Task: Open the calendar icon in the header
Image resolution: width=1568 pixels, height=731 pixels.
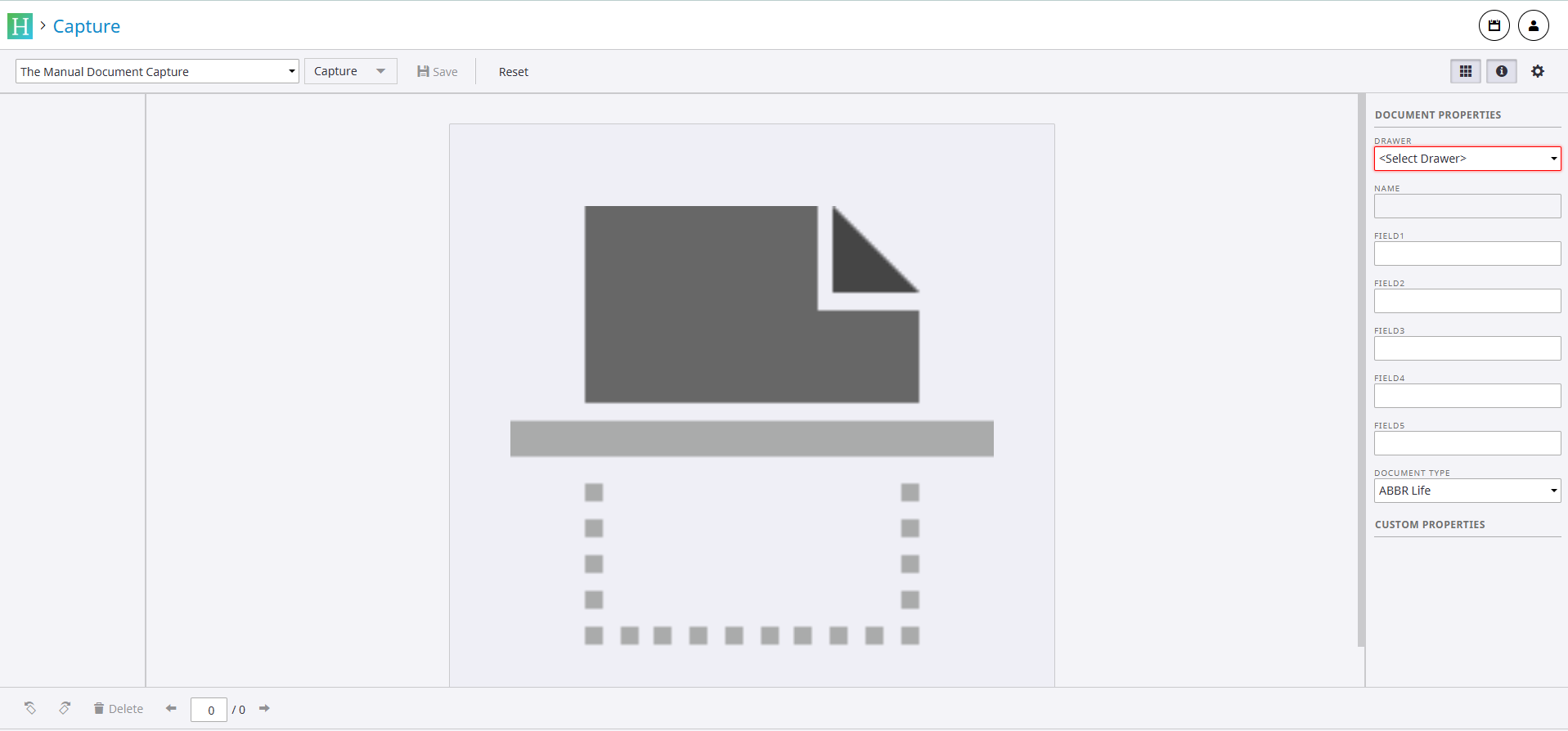Action: pos(1494,25)
